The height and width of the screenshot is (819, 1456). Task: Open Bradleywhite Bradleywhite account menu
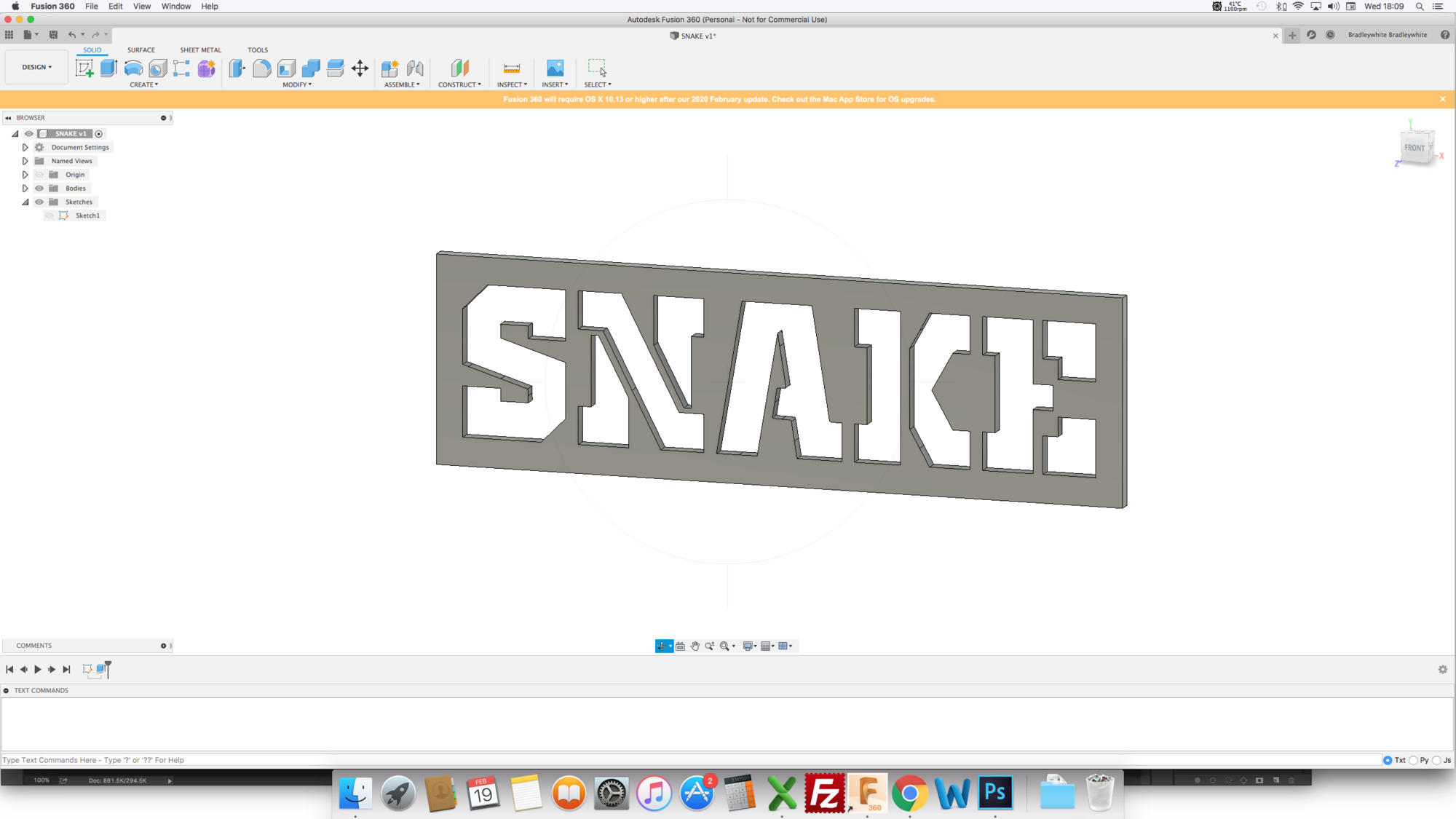(x=1387, y=35)
